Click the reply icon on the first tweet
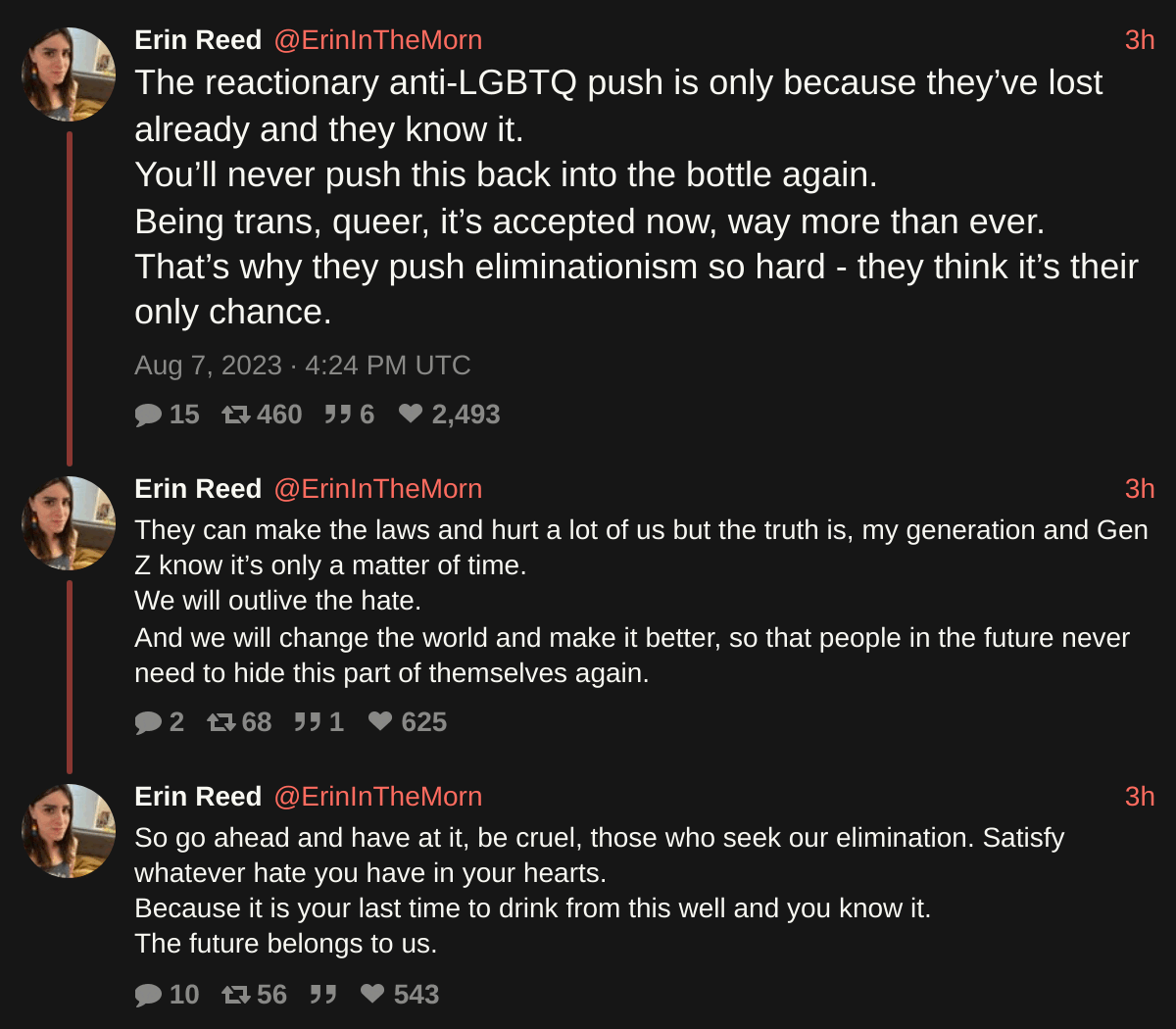This screenshot has width=1176, height=1029. (x=148, y=416)
